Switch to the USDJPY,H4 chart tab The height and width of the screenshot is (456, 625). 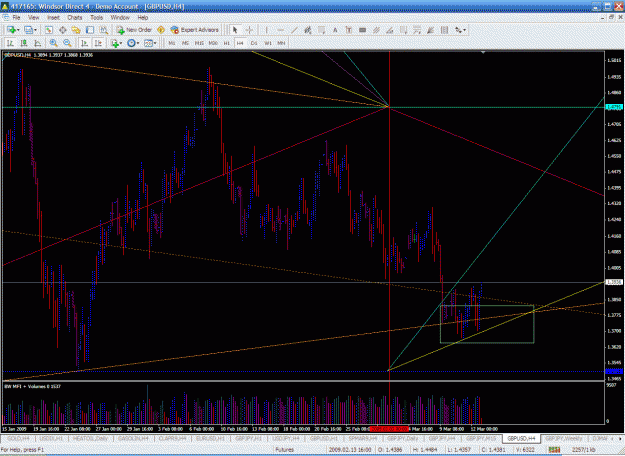[x=286, y=438]
